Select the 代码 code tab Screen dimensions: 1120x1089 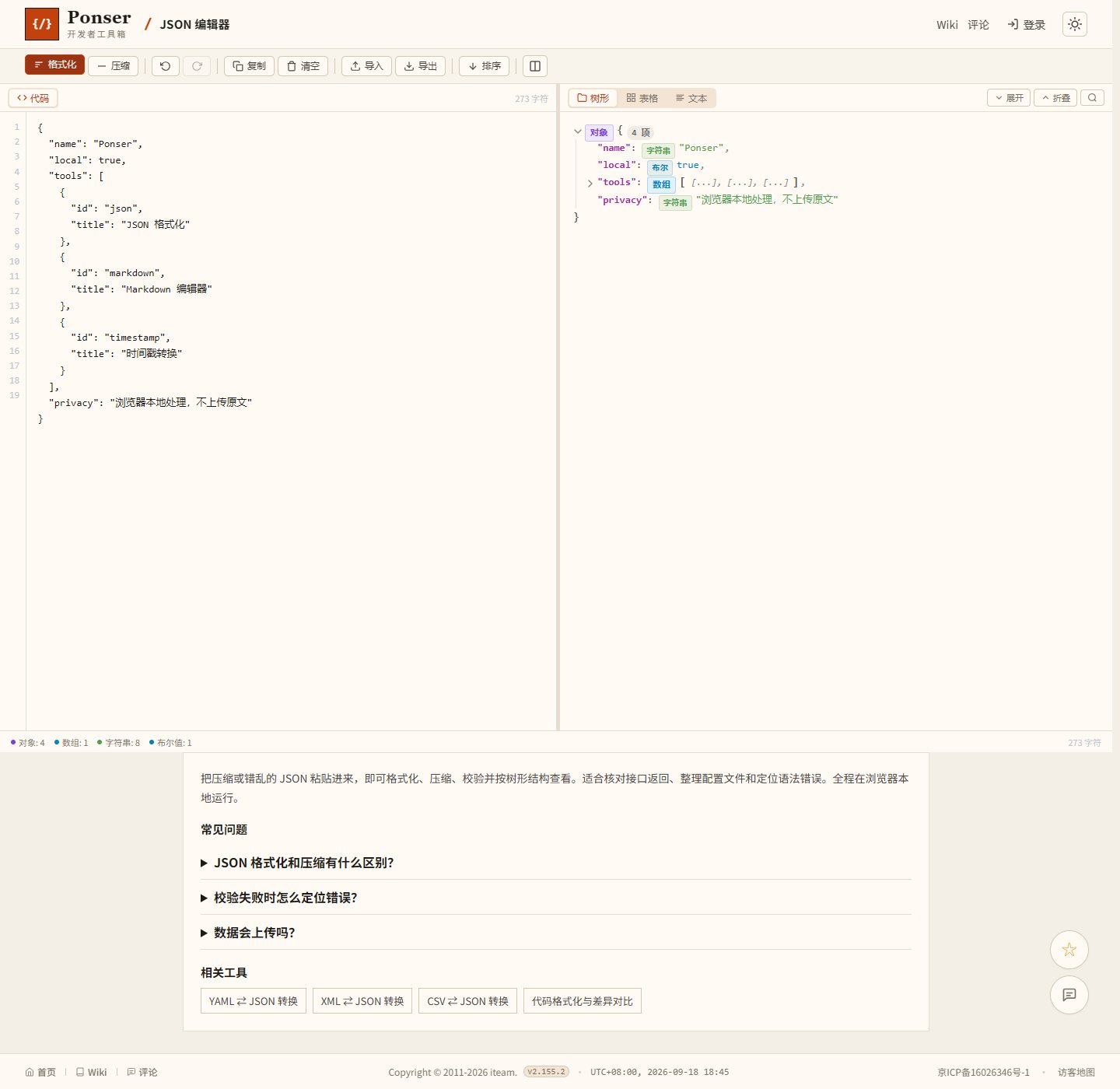tap(33, 98)
